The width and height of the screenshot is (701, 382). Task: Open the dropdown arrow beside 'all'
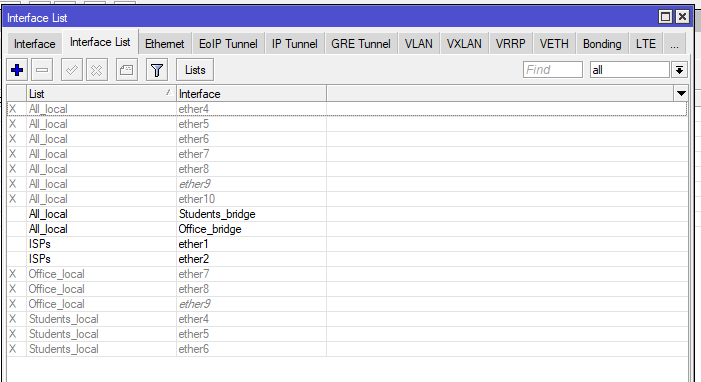679,70
